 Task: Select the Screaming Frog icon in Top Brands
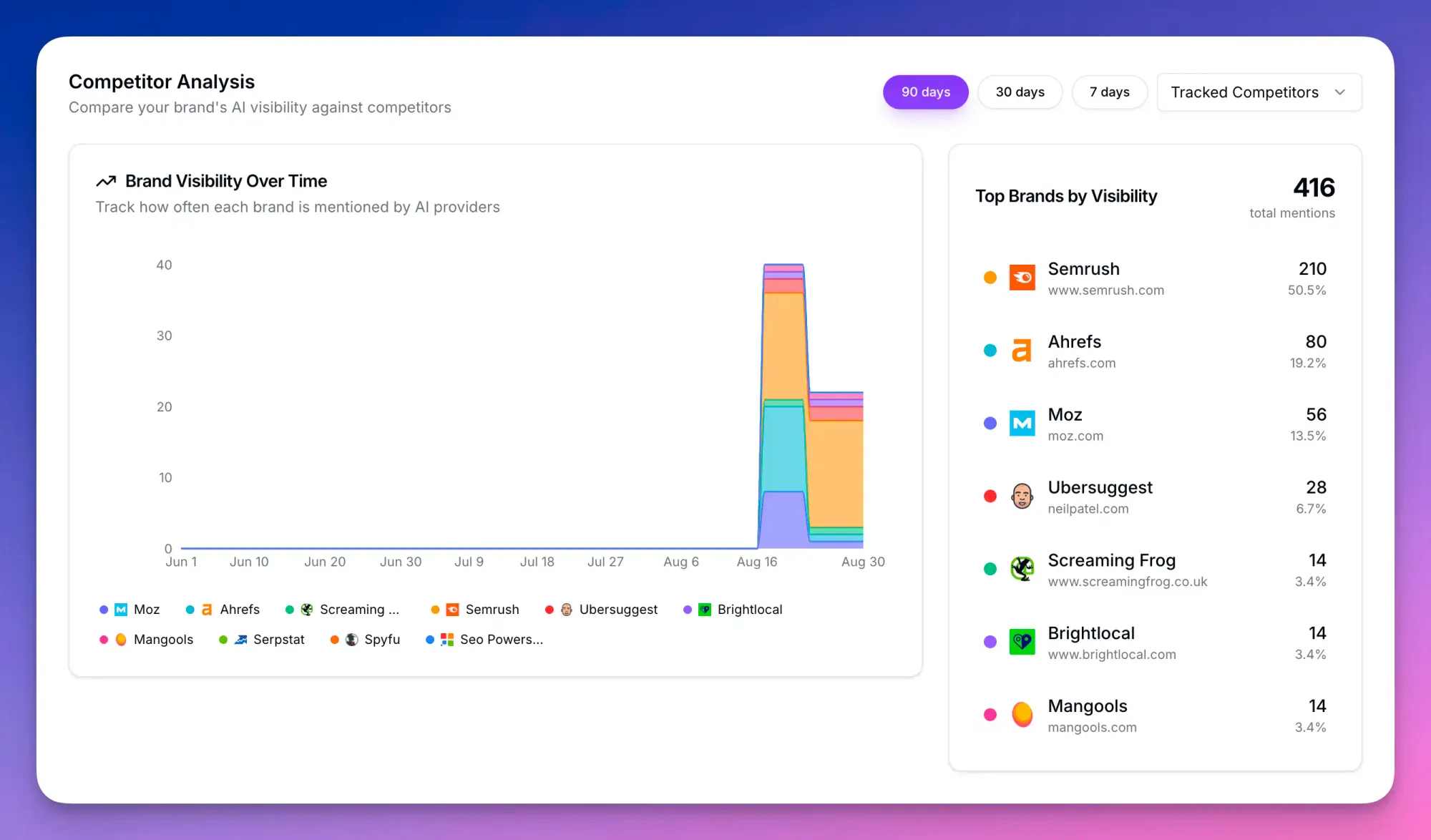pos(1022,569)
